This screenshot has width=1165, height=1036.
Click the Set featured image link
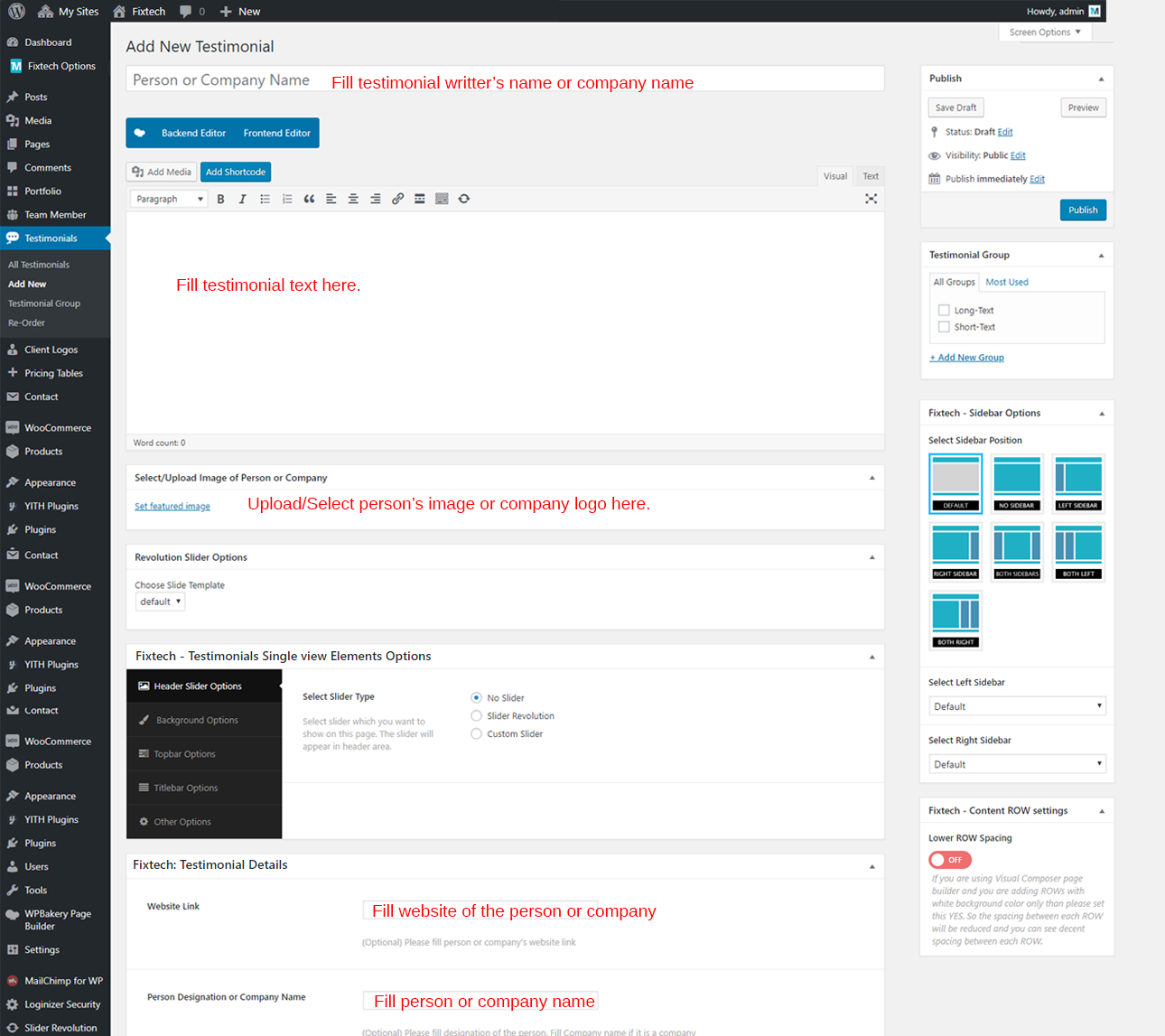coord(172,506)
